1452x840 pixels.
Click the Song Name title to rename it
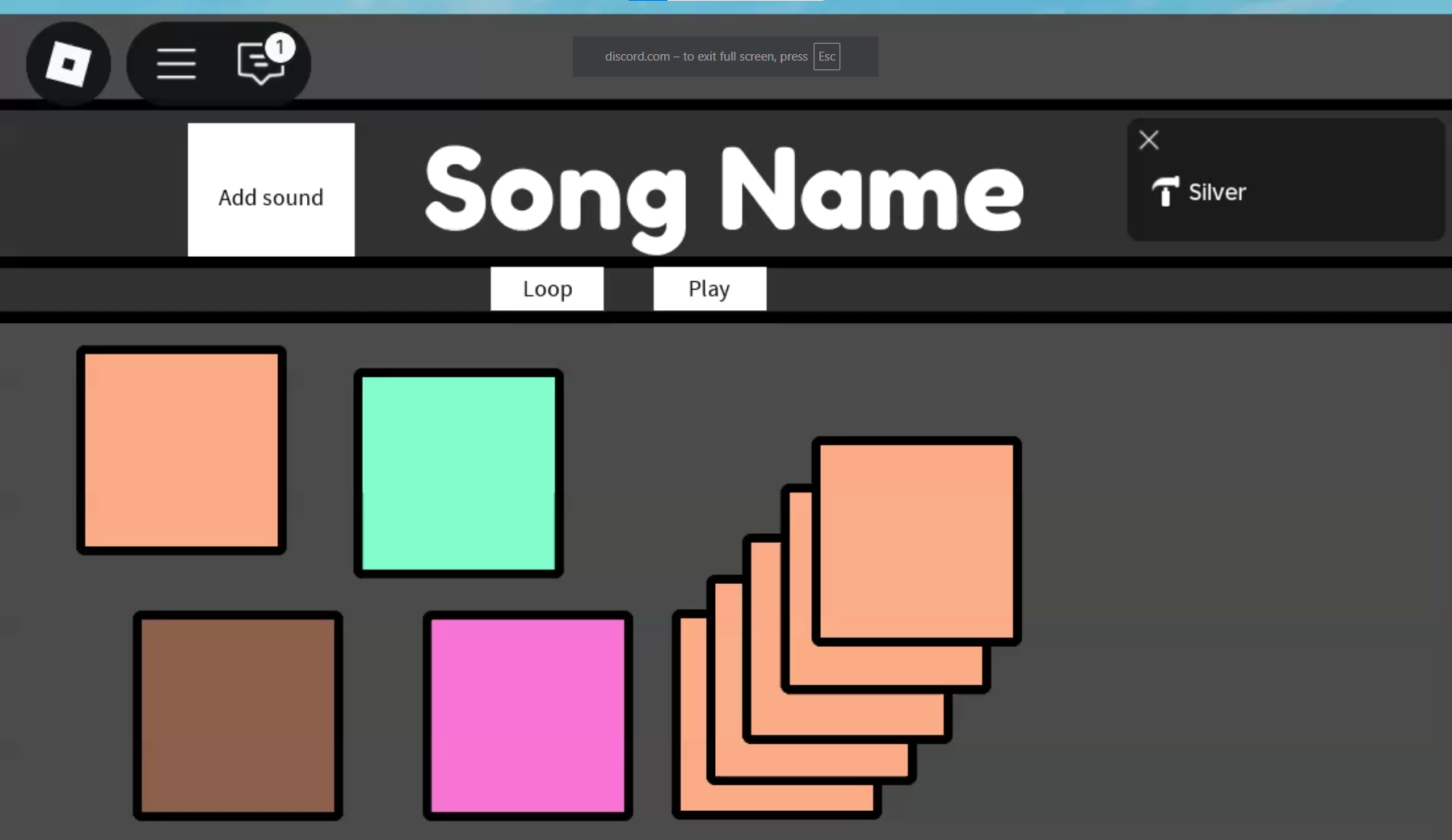point(723,191)
